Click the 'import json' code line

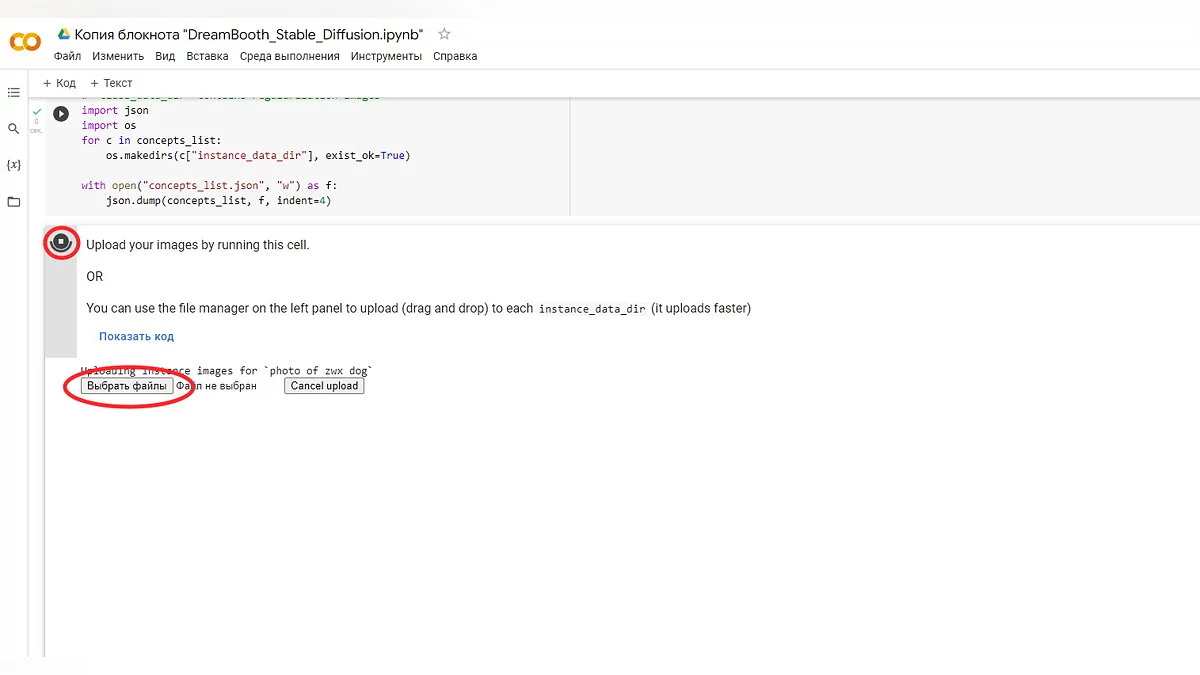pyautogui.click(x=115, y=111)
